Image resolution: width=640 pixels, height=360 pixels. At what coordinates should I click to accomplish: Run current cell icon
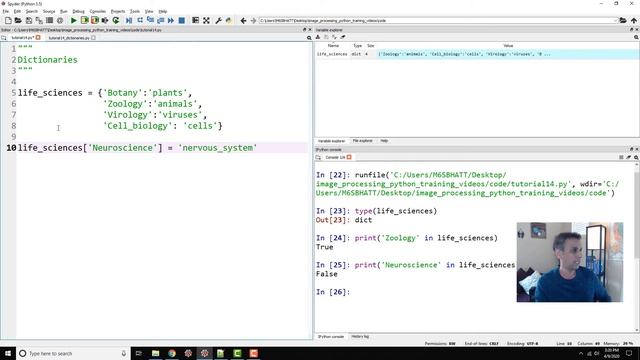point(84,20)
